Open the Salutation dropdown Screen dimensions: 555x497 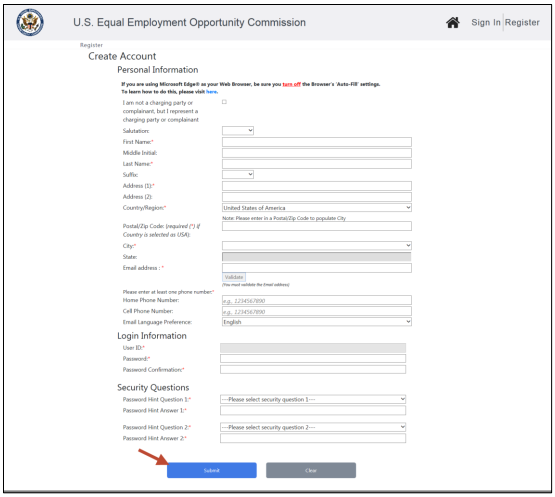tap(238, 130)
